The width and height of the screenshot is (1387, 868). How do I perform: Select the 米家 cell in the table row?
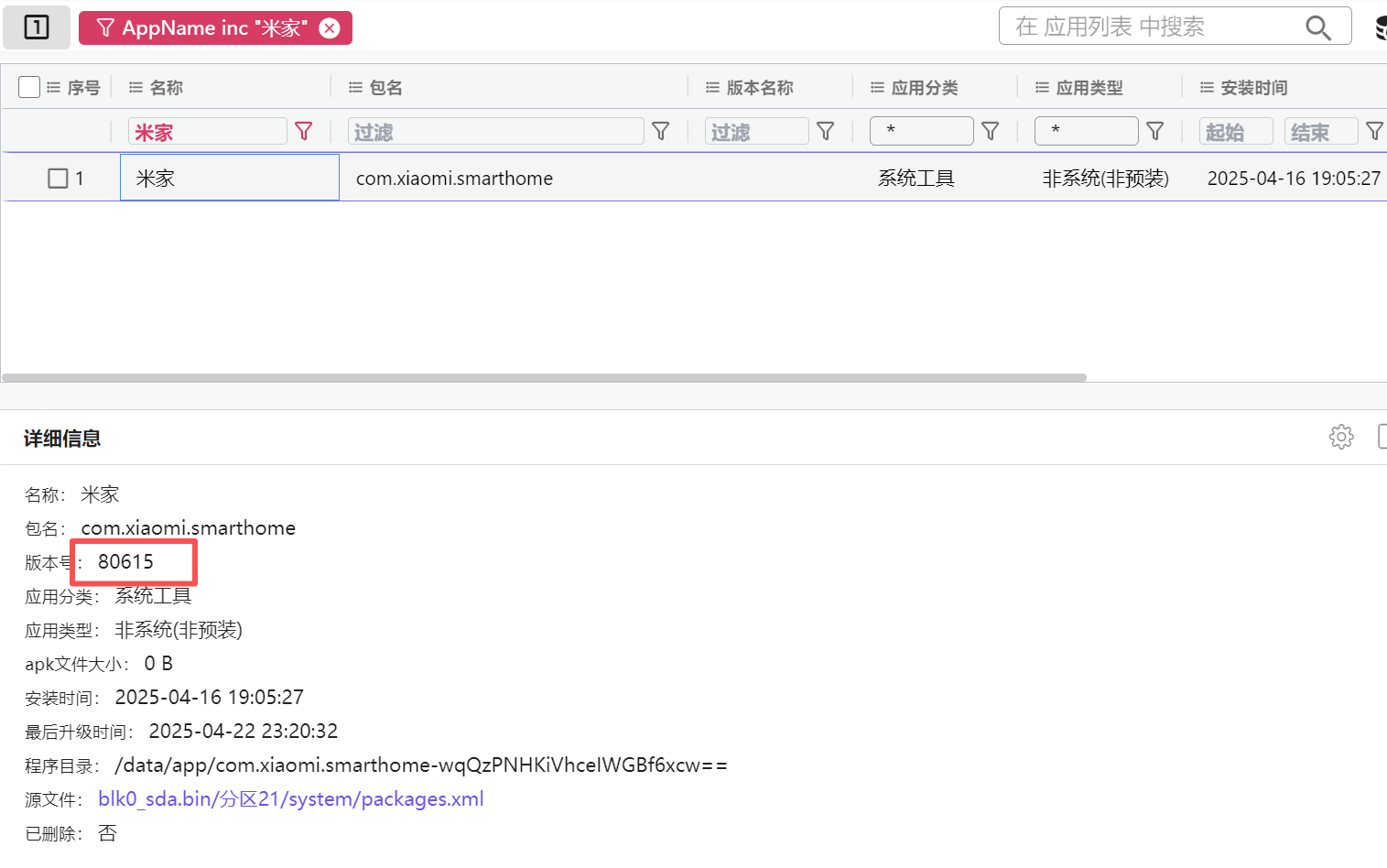(x=230, y=178)
